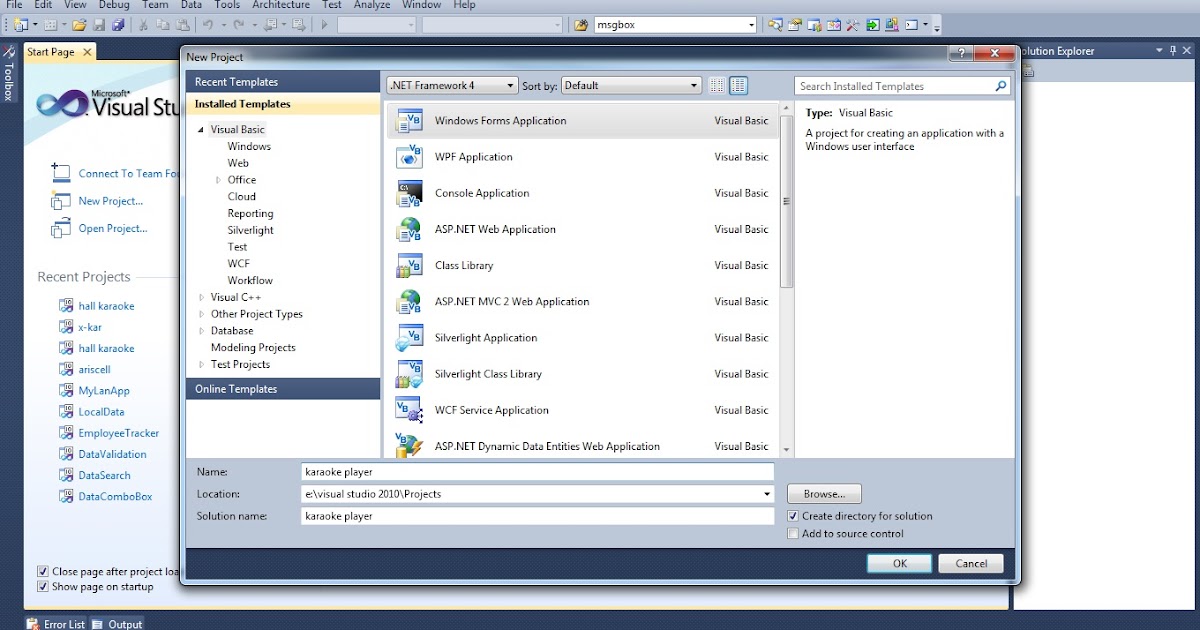Image resolution: width=1200 pixels, height=630 pixels.
Task: Open the Toolbox via toolbar icon
Action: (x=853, y=25)
